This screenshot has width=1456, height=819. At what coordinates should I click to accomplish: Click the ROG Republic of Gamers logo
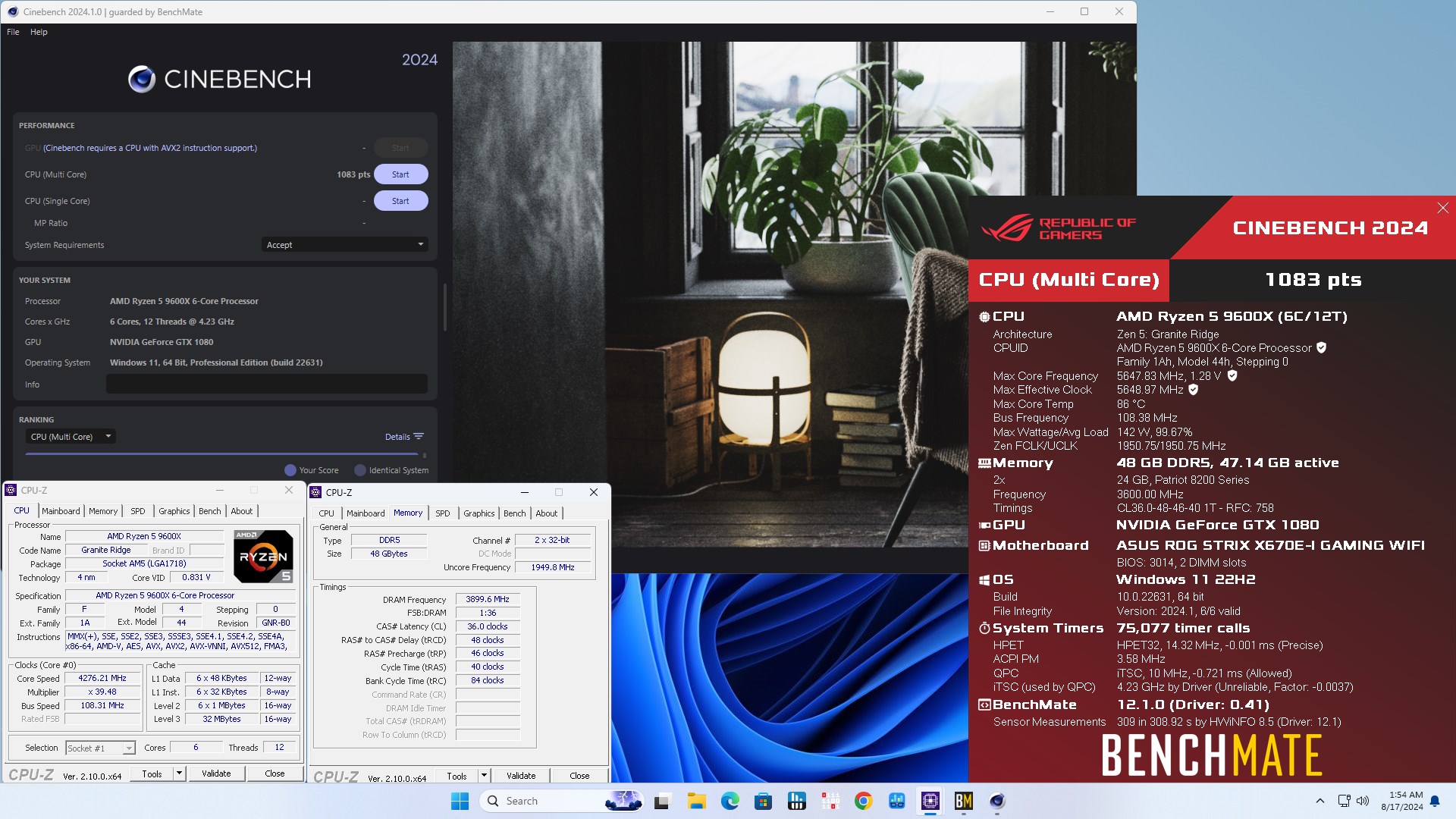point(1059,228)
